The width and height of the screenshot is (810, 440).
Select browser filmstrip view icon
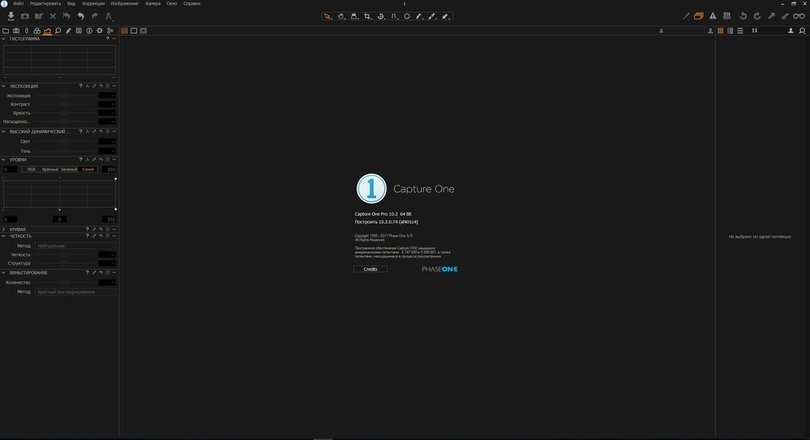pyautogui.click(x=730, y=31)
